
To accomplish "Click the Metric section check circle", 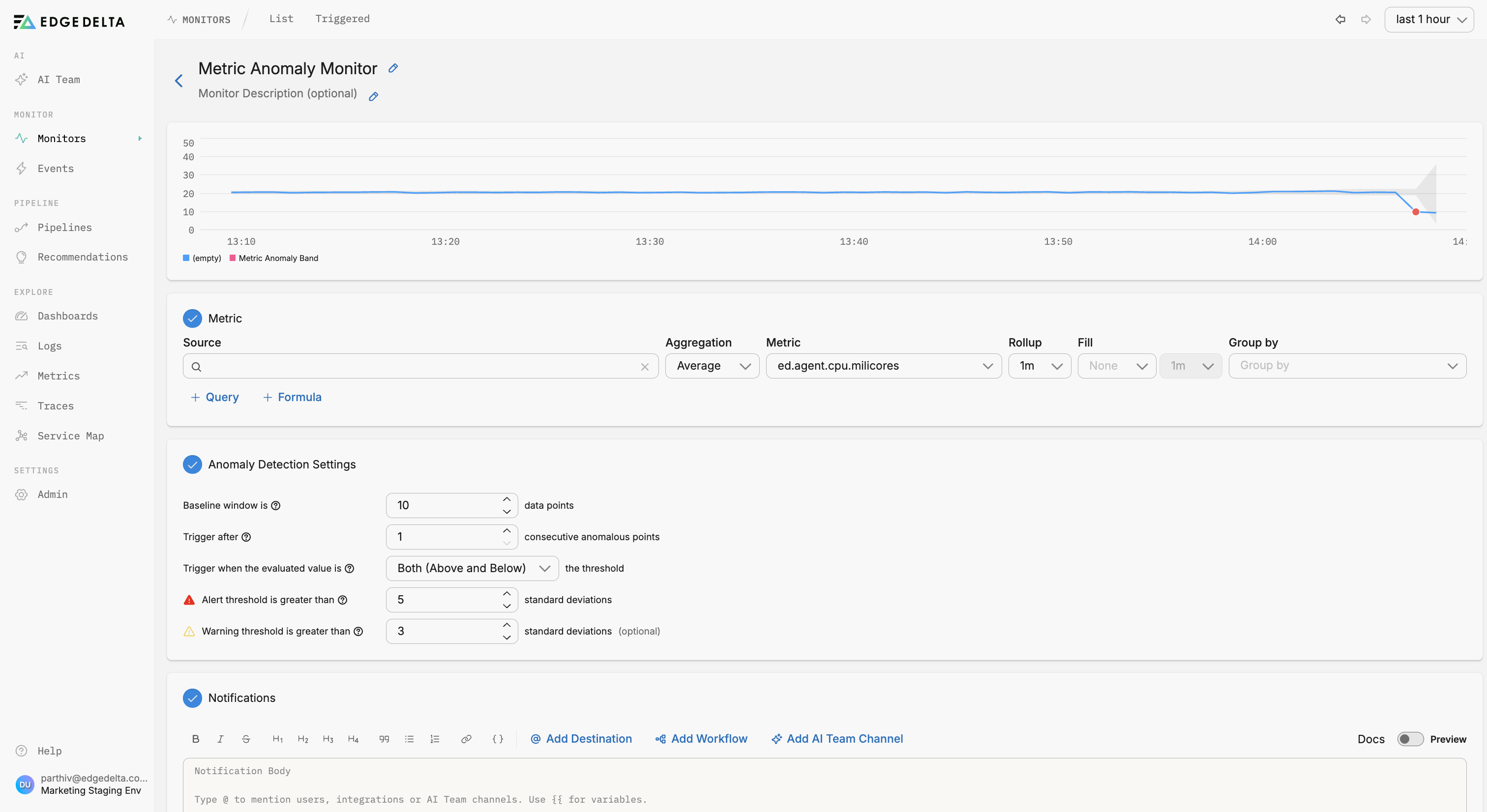I will pyautogui.click(x=192, y=319).
